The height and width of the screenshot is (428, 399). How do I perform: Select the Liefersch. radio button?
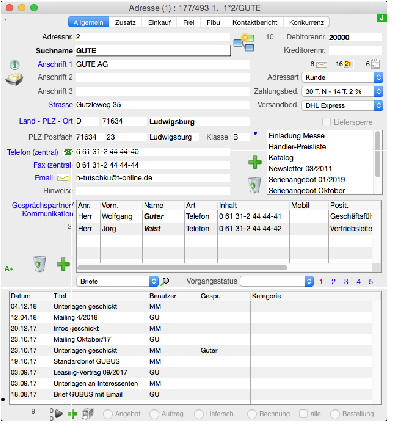[199, 414]
